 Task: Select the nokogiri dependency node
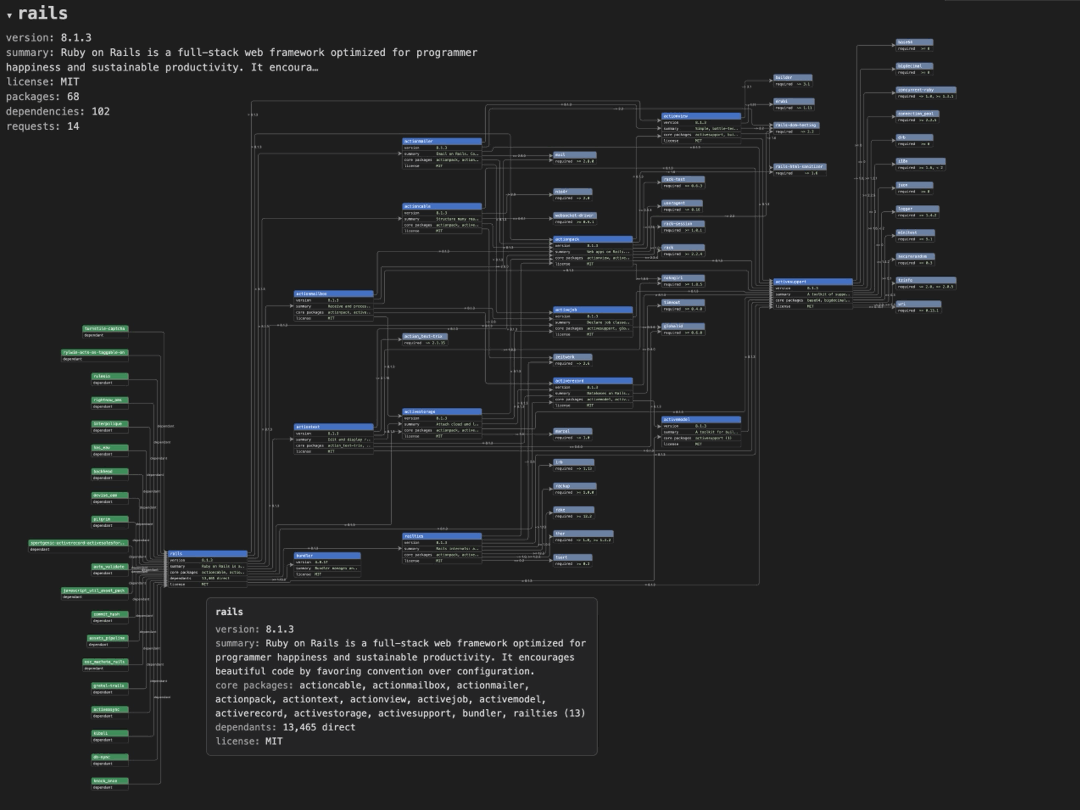pyautogui.click(x=683, y=281)
